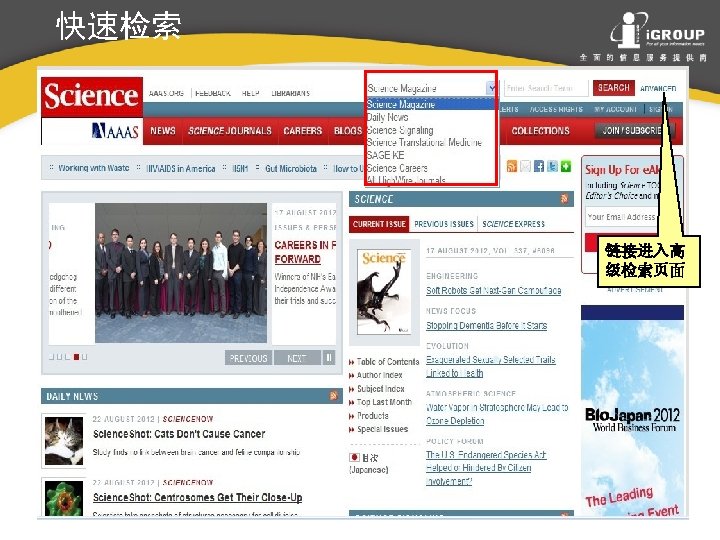
Task: Click the orange RSS feed icon near the social icons
Action: pos(512,166)
